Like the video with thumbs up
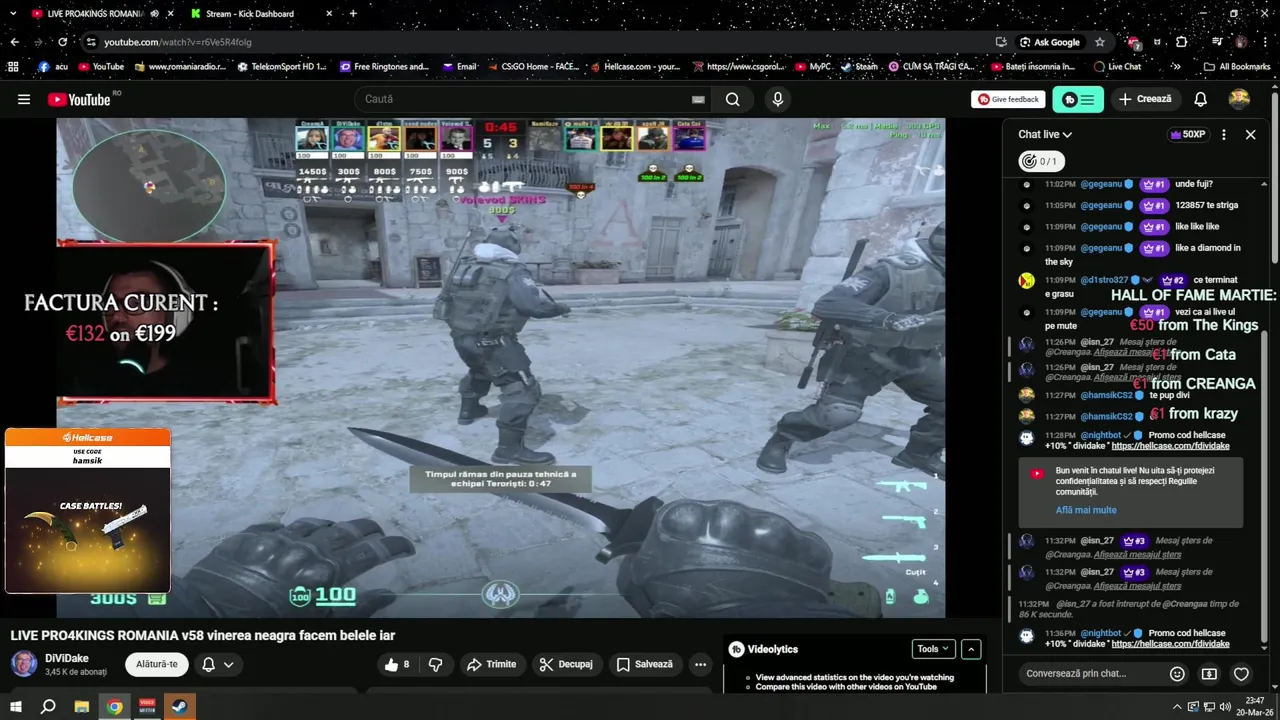Viewport: 1280px width, 720px height. [x=397, y=664]
